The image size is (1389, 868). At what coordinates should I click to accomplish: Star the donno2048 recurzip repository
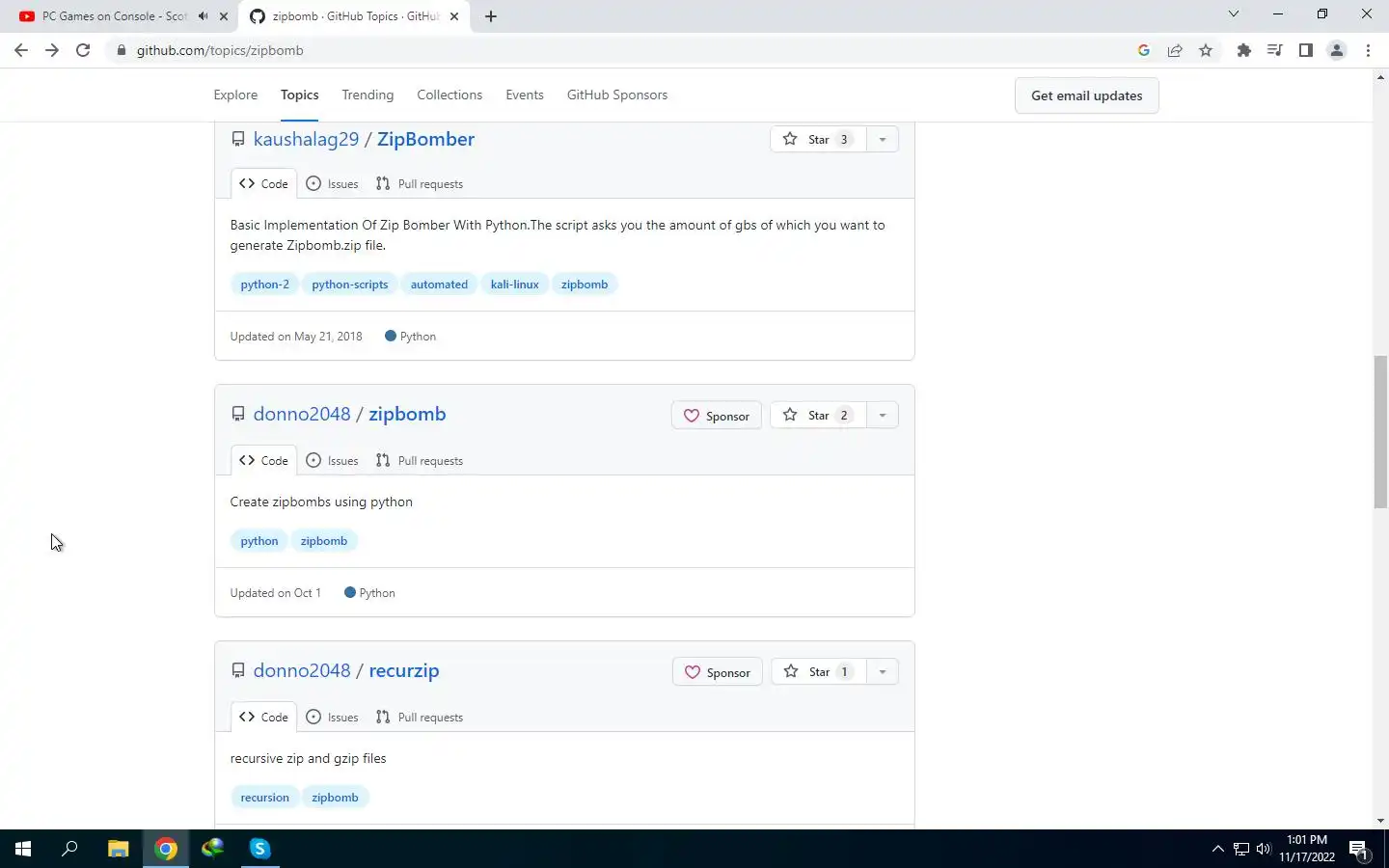819,671
